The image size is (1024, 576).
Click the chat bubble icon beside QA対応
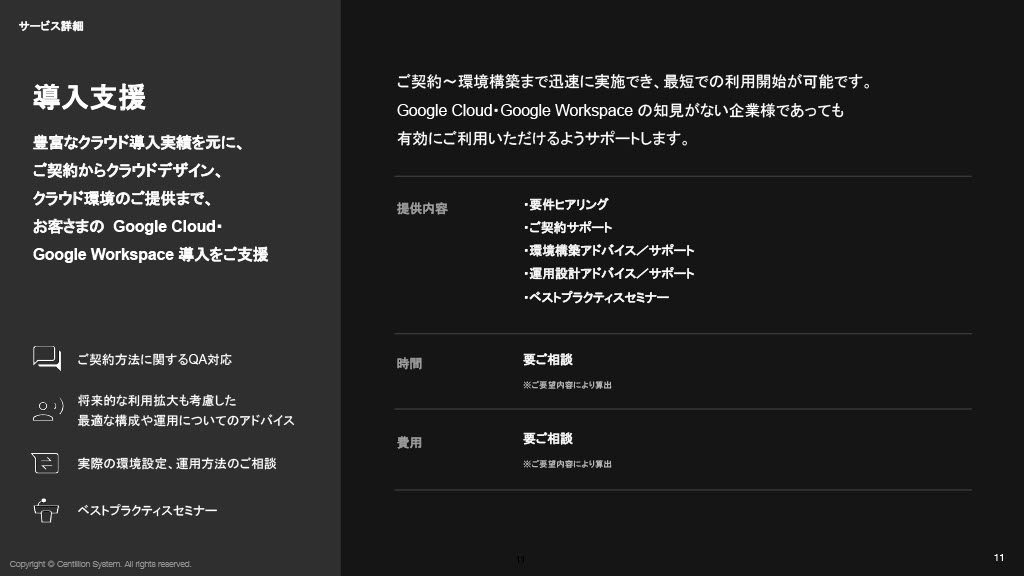tap(47, 358)
